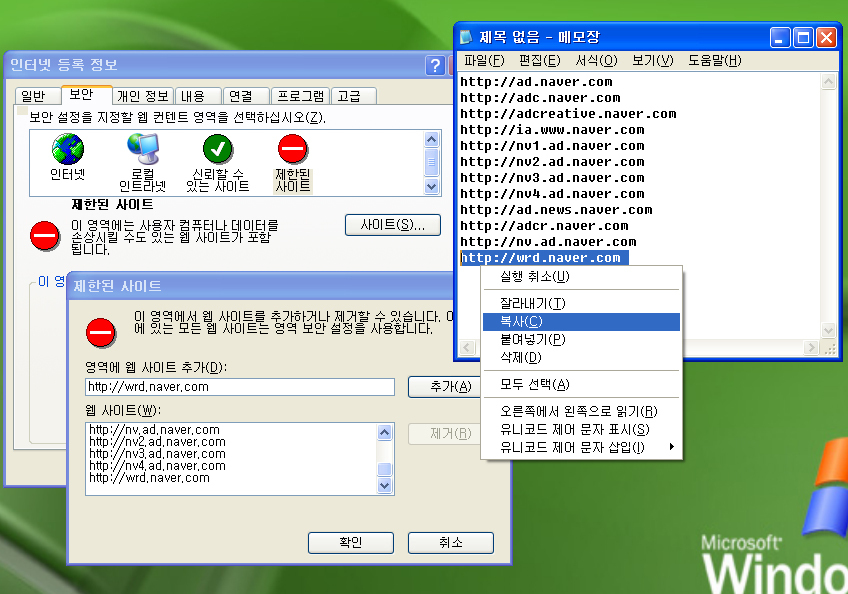Screen dimensions: 848x594
Task: Choose 복사(C) from context menu
Action: [x=581, y=321]
